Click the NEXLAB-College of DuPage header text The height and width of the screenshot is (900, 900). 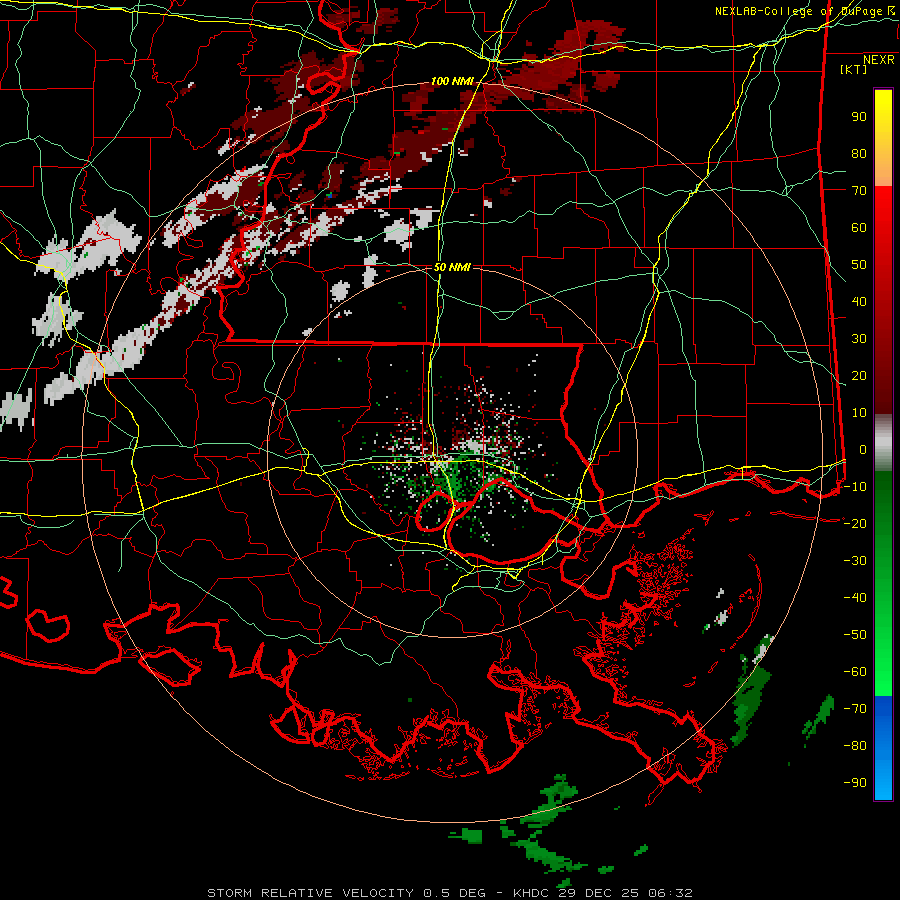(804, 11)
